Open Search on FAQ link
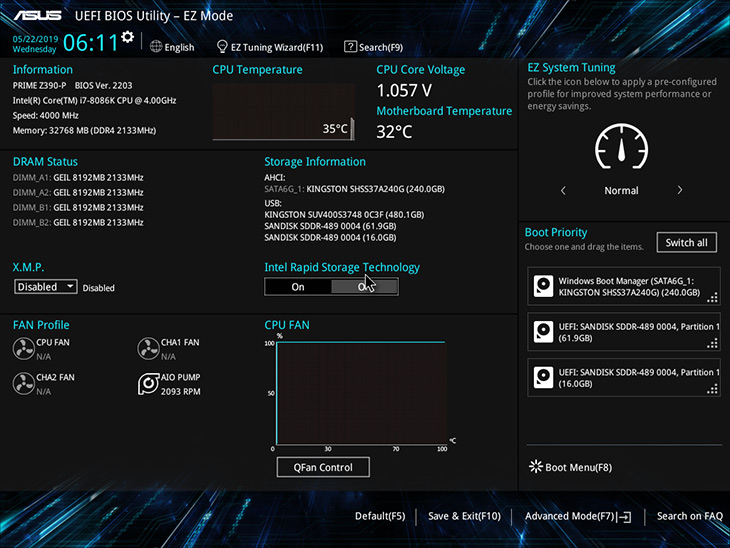The width and height of the screenshot is (730, 548). pyautogui.click(x=689, y=516)
